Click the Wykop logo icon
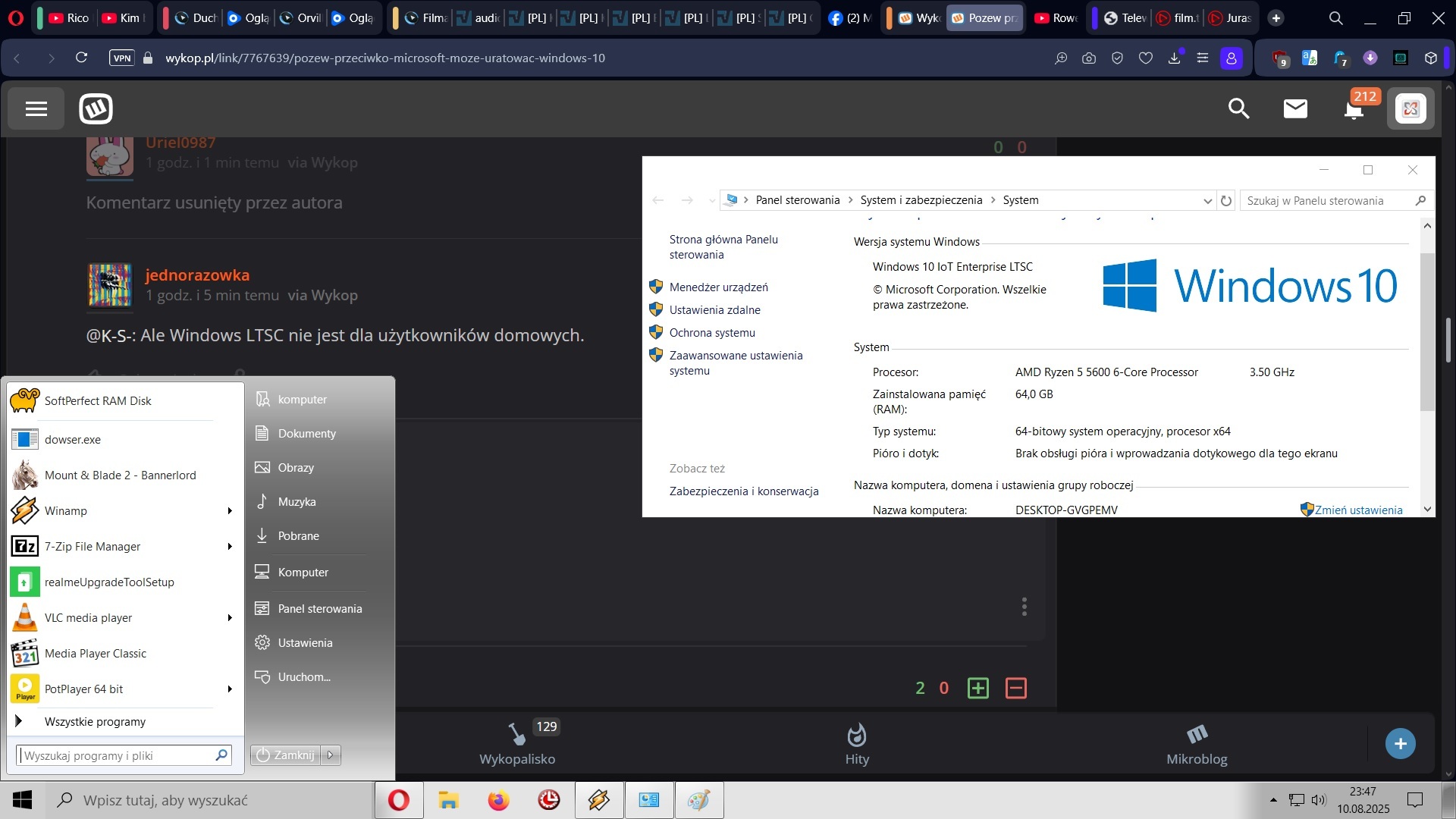Screen dimensions: 1456x819 (x=96, y=109)
